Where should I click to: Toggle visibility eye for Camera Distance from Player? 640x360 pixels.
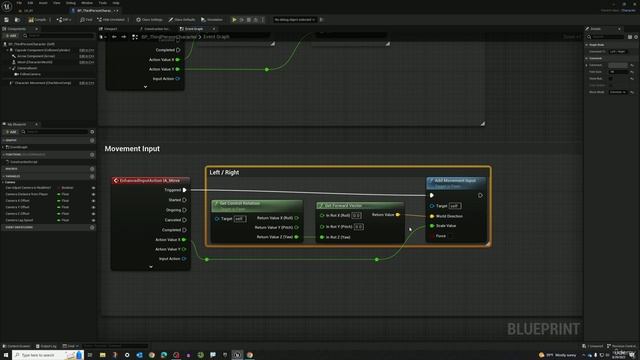click(x=93, y=194)
